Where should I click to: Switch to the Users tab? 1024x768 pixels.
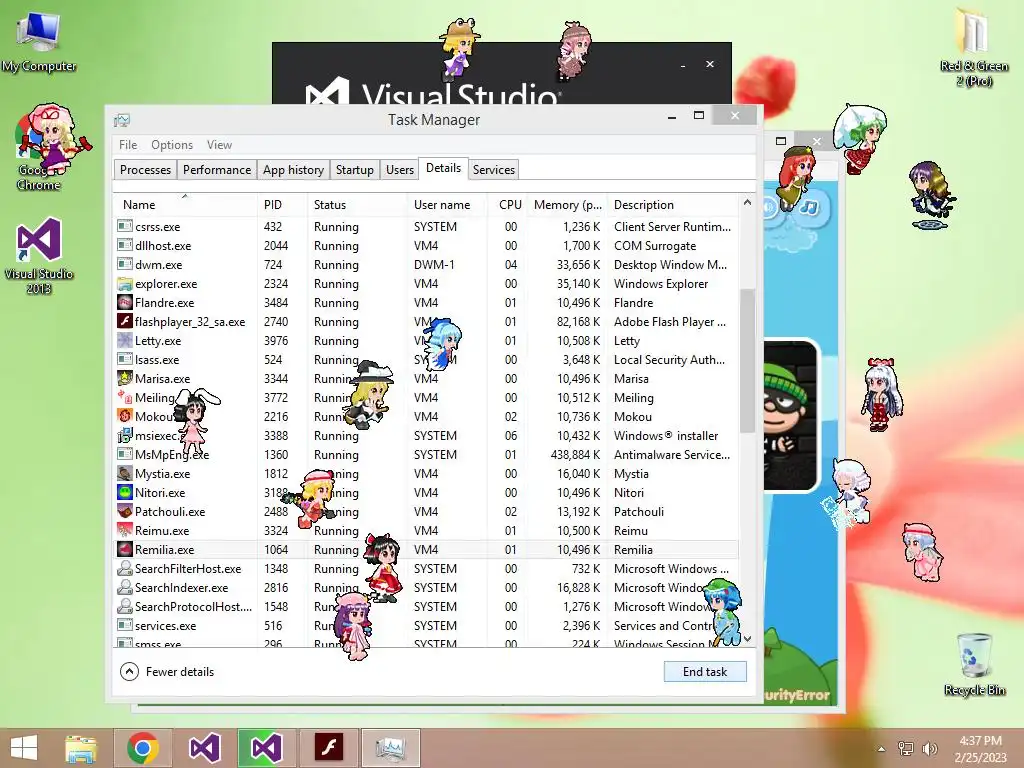[400, 170]
